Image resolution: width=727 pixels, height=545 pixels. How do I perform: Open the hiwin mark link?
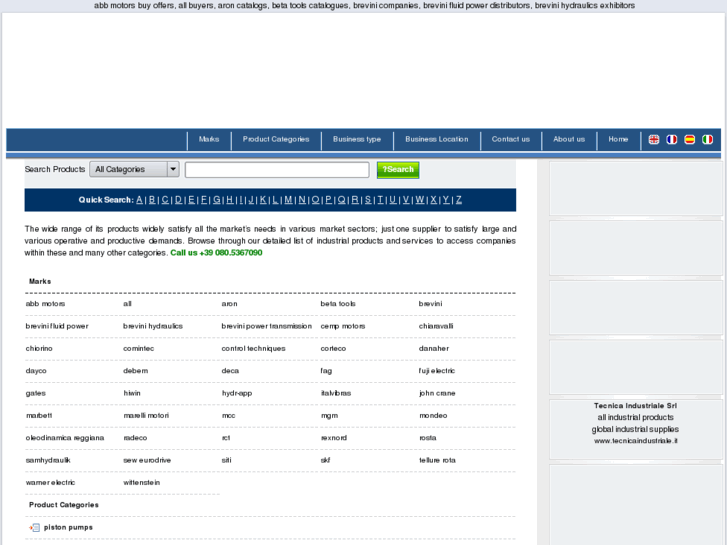pos(132,393)
